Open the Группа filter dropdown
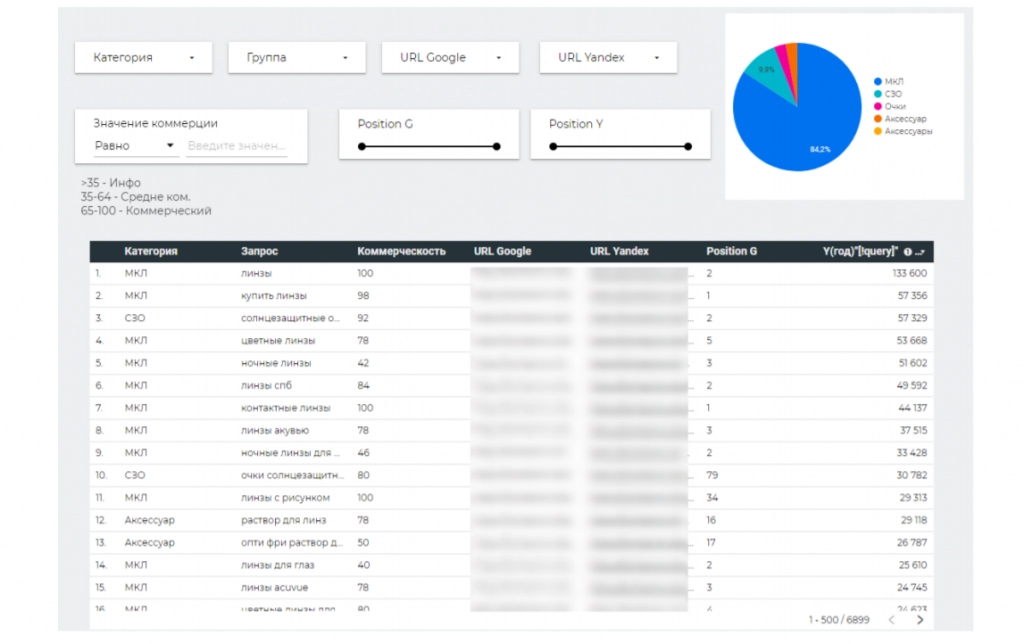 tap(296, 57)
